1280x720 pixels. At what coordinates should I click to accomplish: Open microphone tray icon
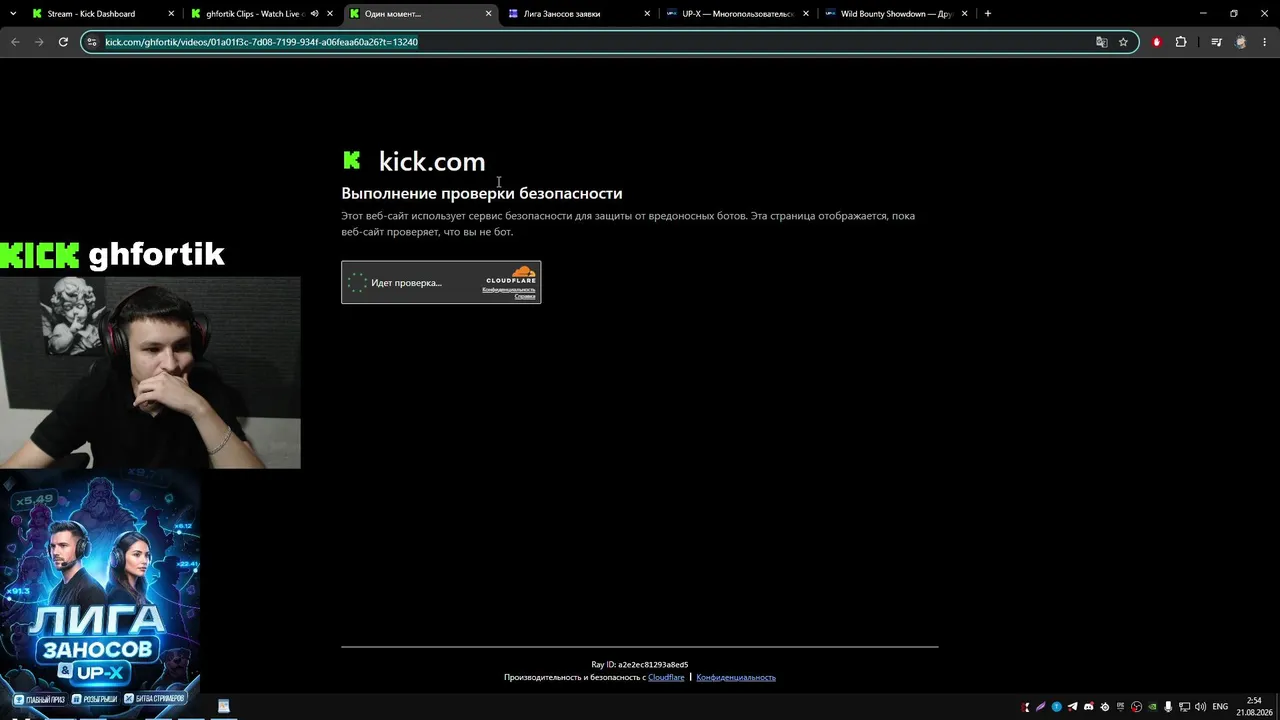tap(1169, 707)
